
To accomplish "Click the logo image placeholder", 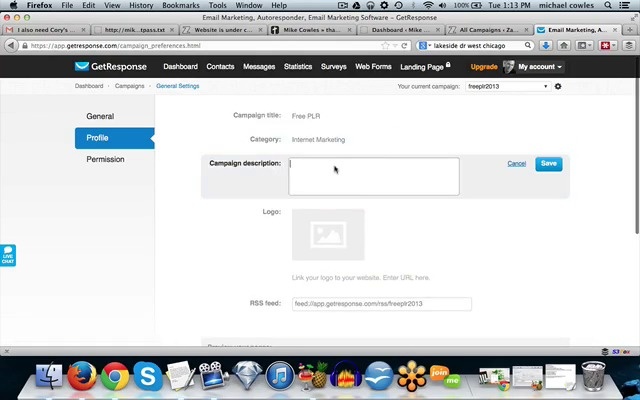I will [x=328, y=235].
